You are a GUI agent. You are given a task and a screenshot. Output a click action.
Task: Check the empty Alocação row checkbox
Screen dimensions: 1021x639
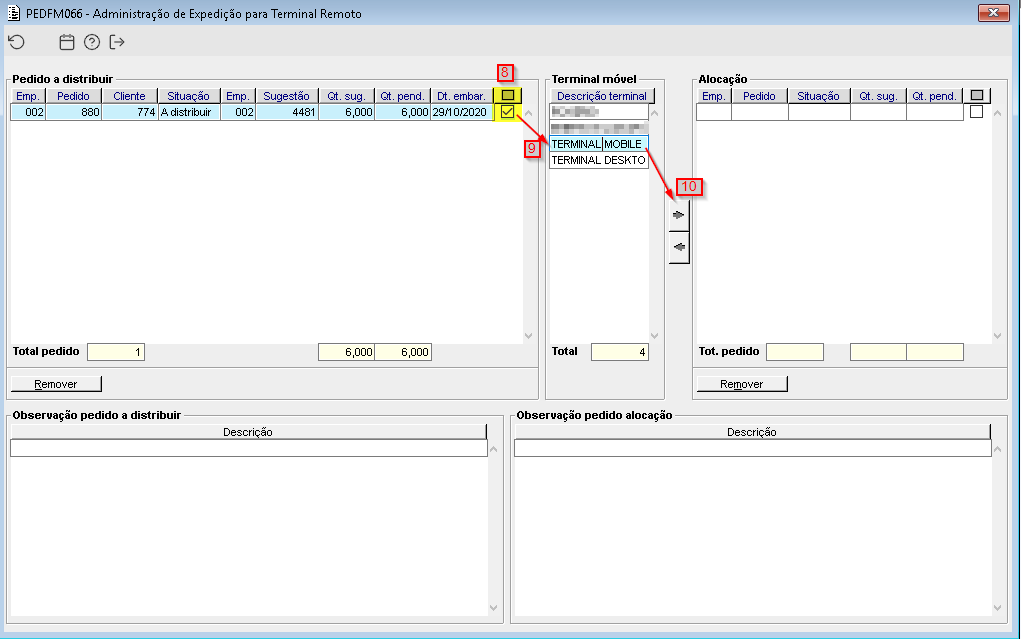point(976,112)
